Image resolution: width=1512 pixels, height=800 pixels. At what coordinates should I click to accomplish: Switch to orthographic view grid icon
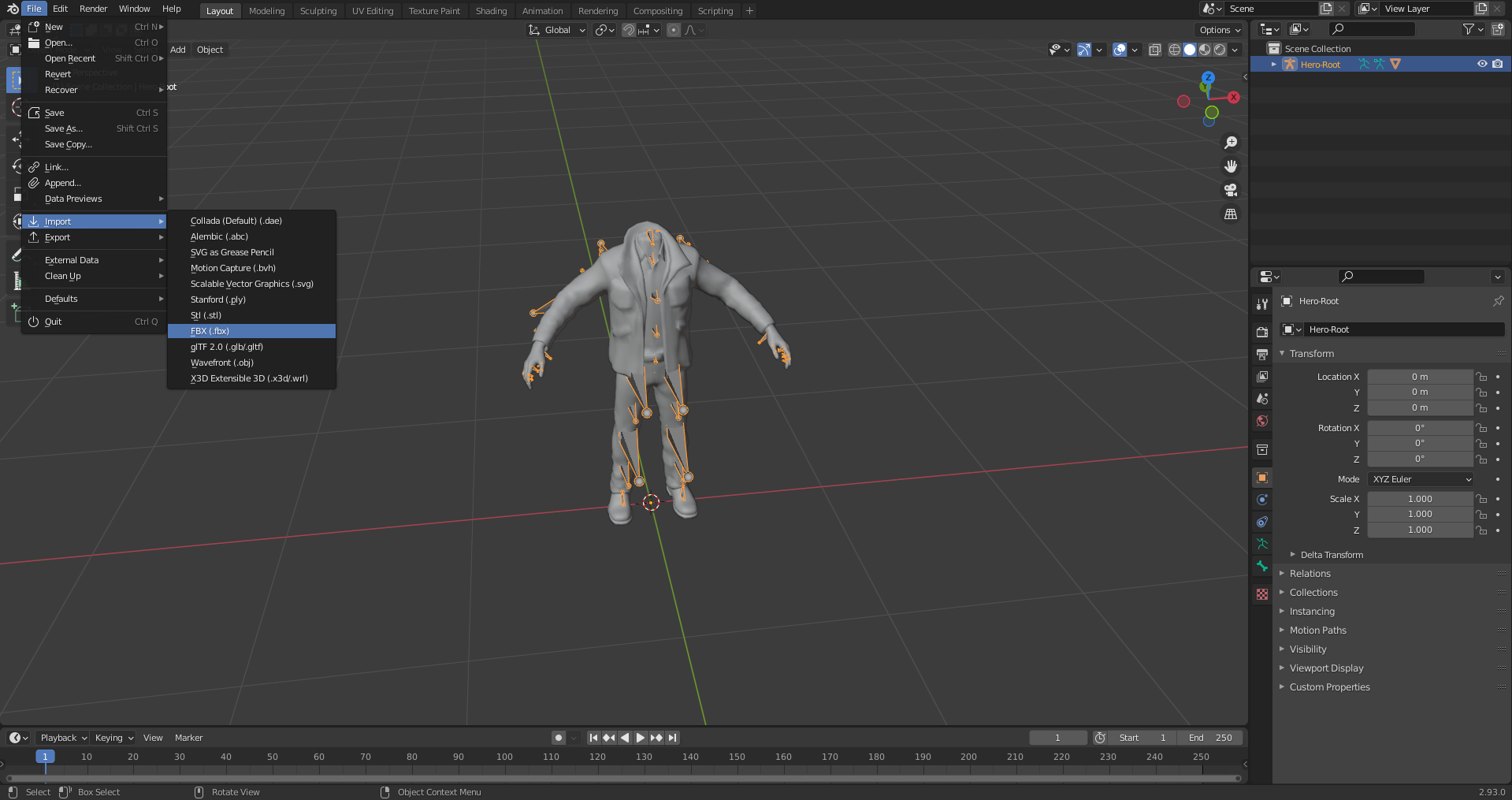point(1231,214)
